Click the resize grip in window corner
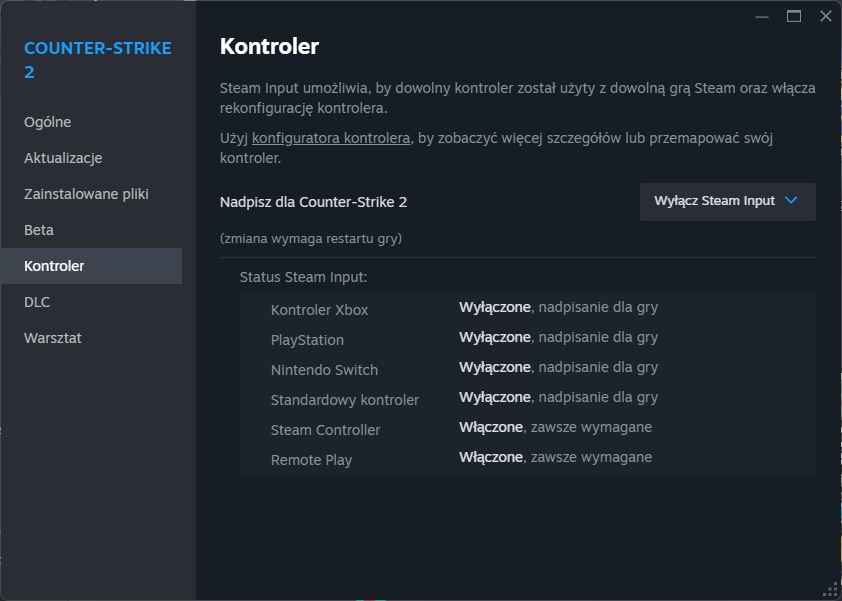 point(831,590)
